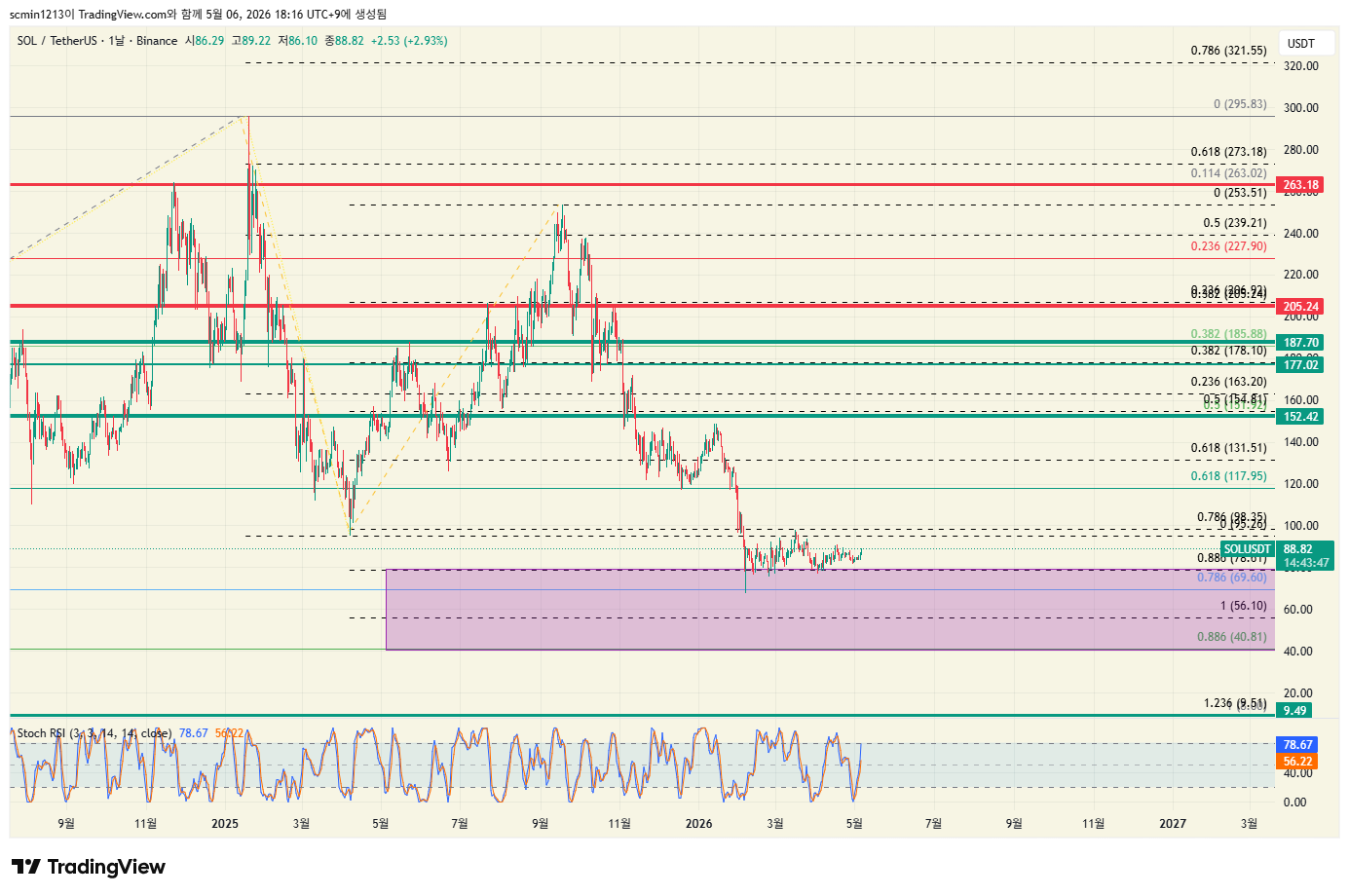Click the 1 (56.10) Fibonacci level label

[x=1244, y=606]
